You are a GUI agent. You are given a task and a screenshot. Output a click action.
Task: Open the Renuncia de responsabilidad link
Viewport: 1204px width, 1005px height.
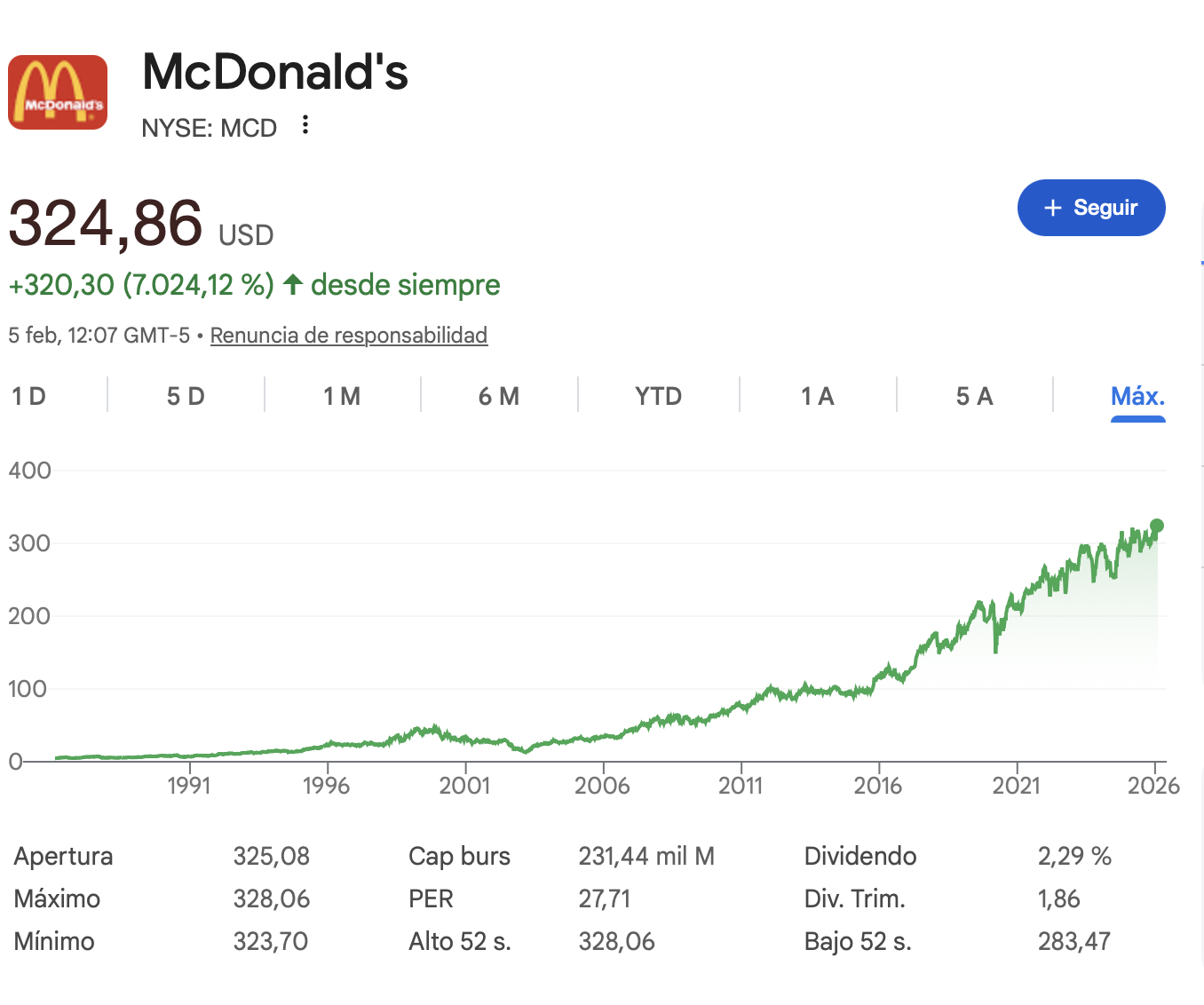(x=349, y=336)
